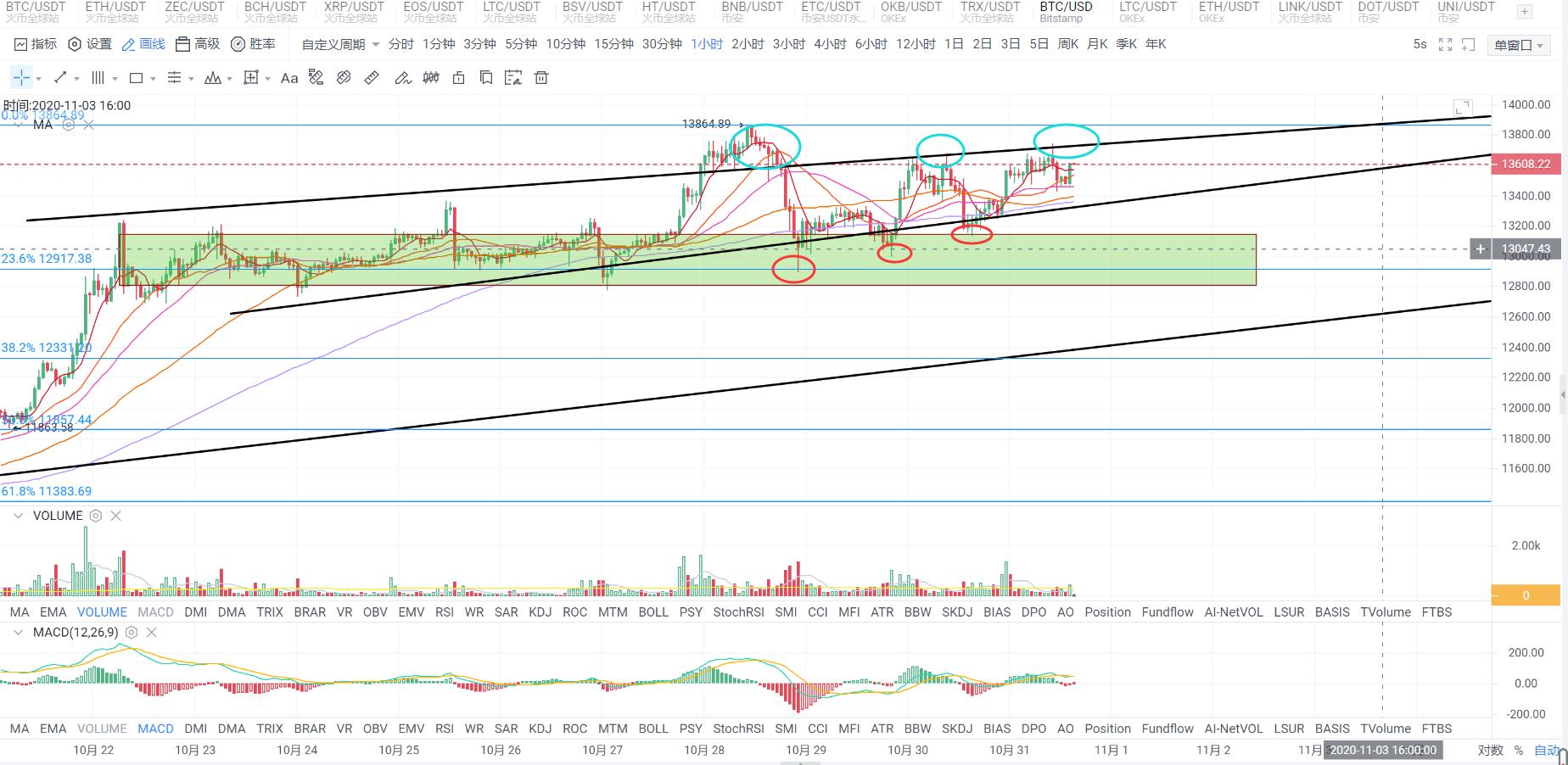Toggle auto scale 自动
1568x765 pixels.
point(1546,750)
